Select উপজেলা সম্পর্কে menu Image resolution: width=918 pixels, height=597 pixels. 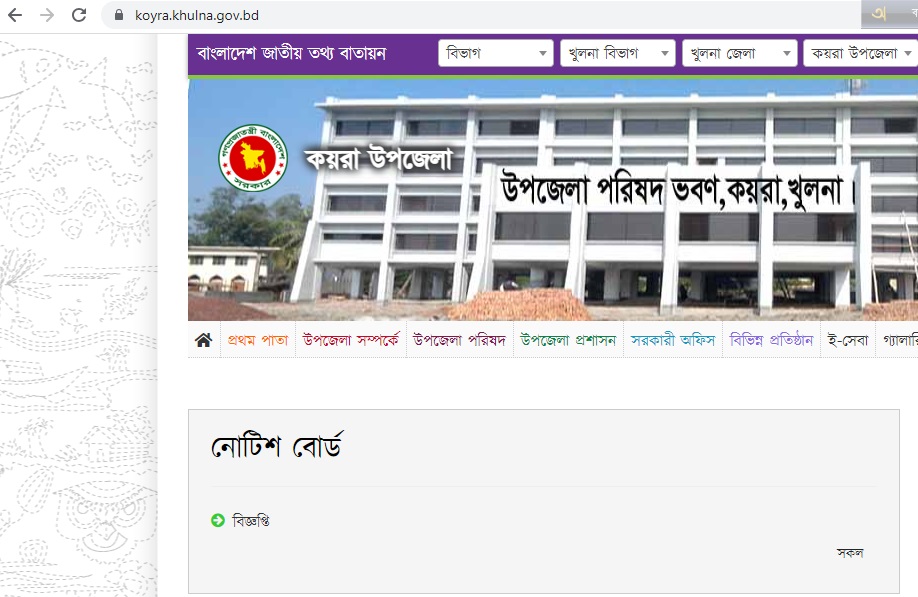coord(351,340)
